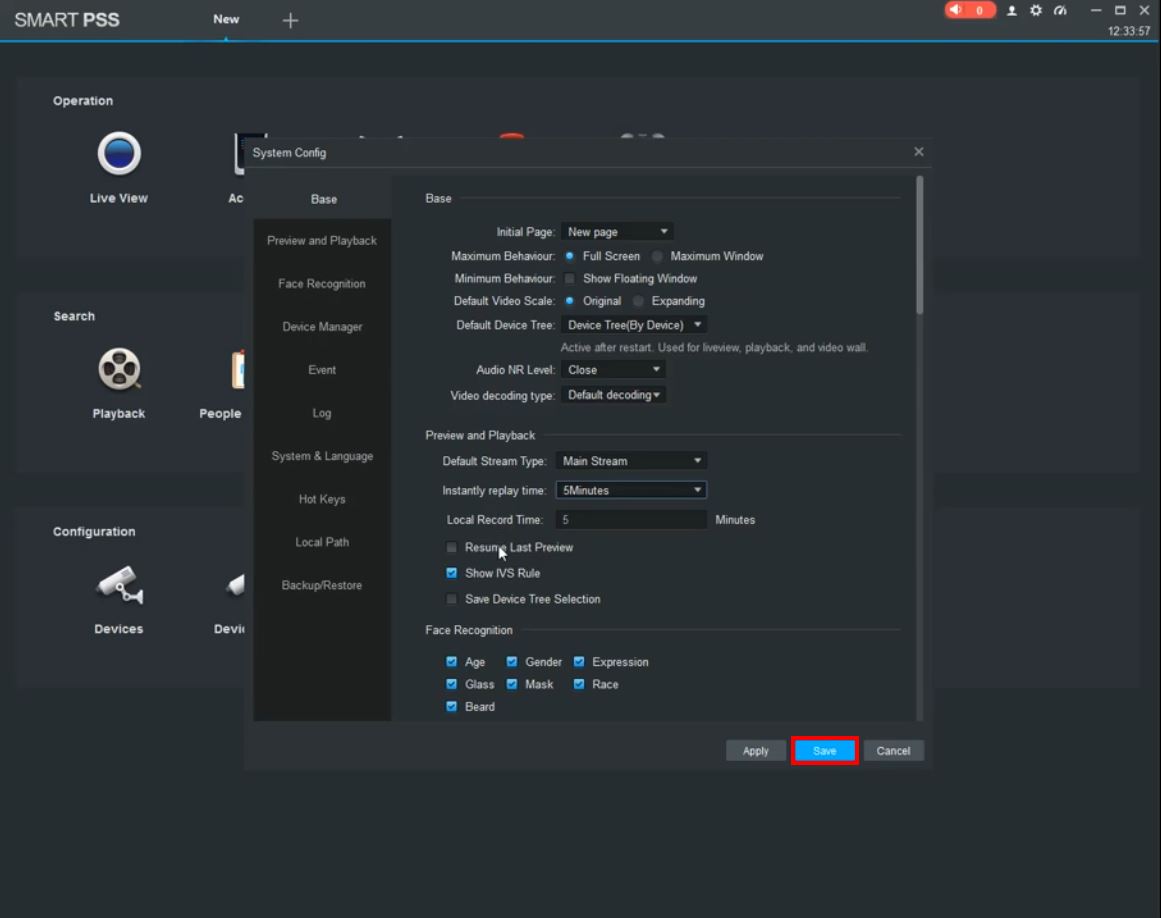This screenshot has height=918, width=1161.
Task: Toggle the Age face attribute
Action: point(451,662)
